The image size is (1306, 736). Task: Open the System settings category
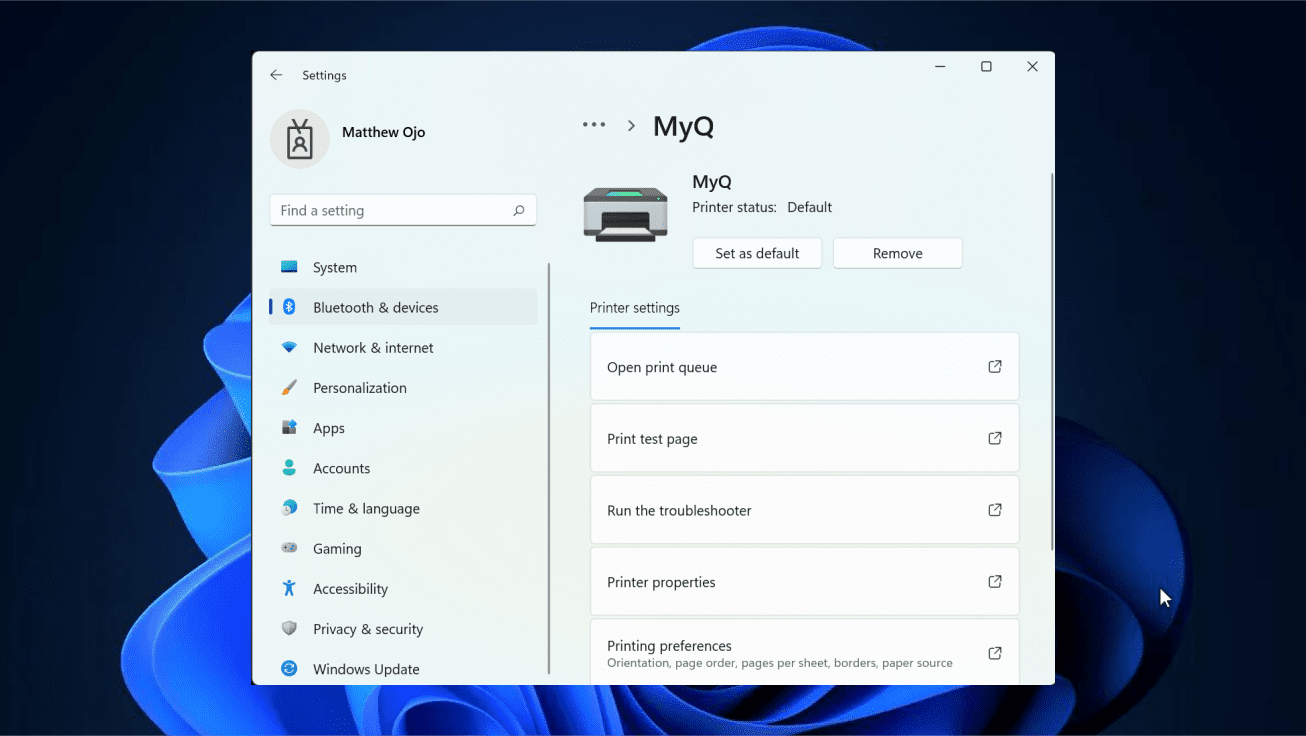(x=334, y=267)
